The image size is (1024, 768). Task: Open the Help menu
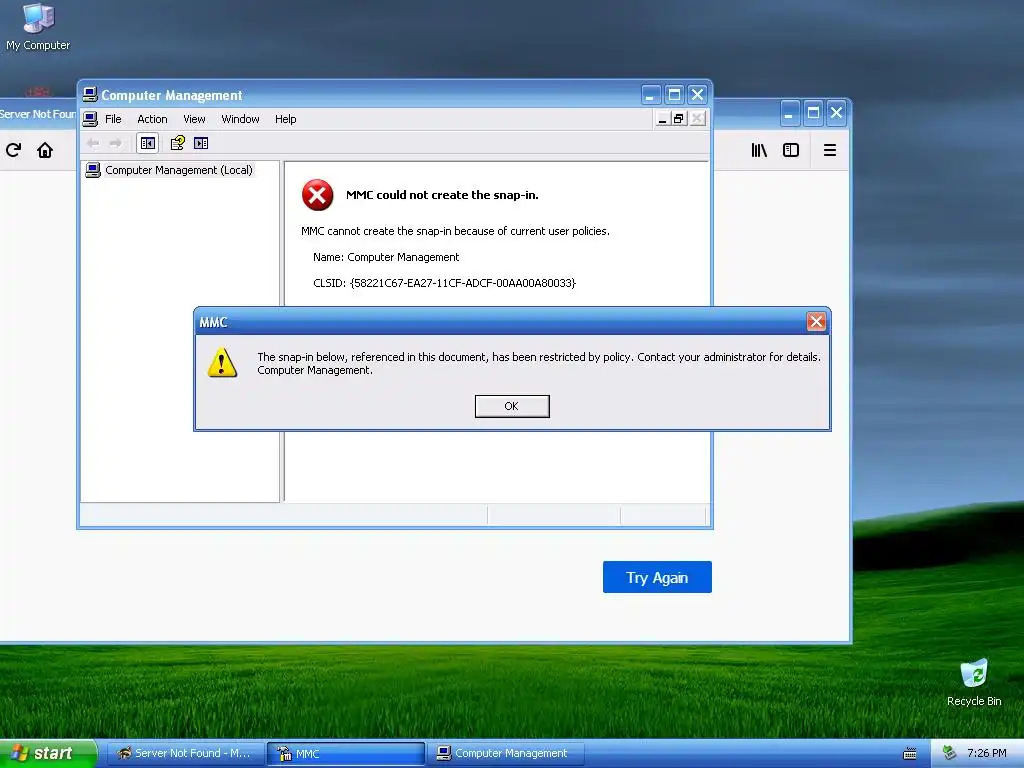click(285, 119)
